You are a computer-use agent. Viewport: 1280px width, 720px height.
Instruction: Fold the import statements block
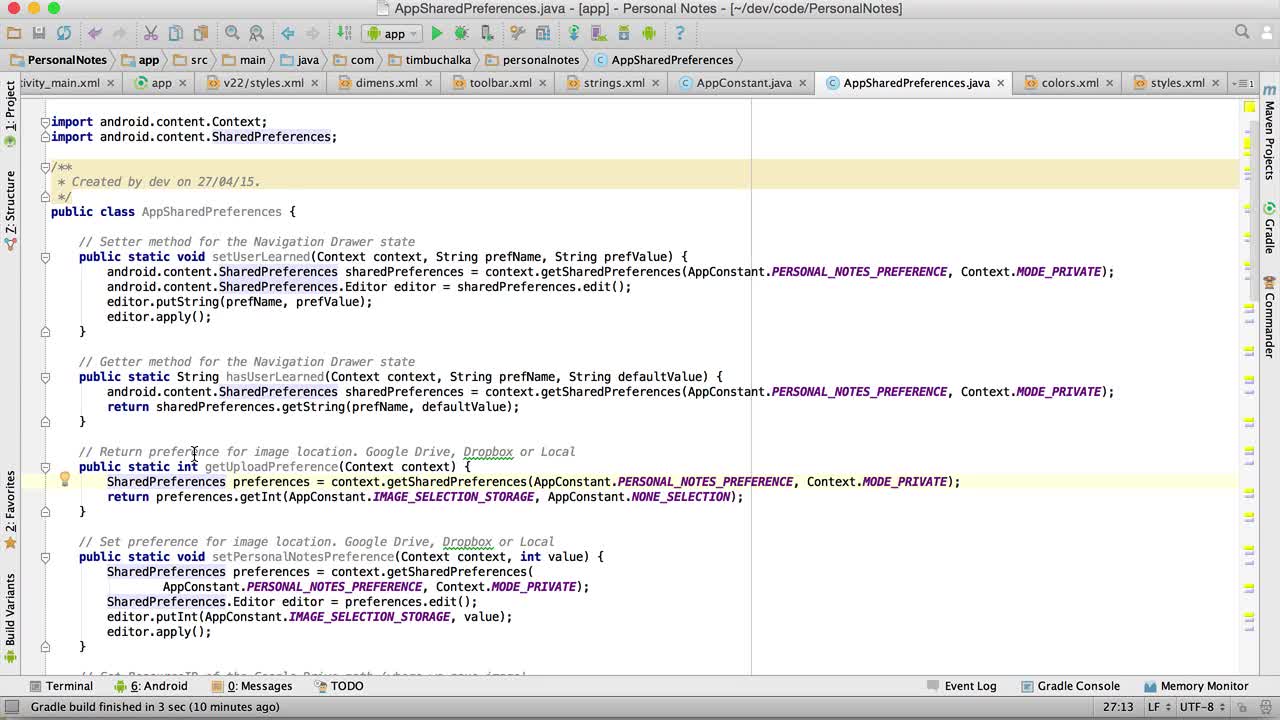coord(45,122)
